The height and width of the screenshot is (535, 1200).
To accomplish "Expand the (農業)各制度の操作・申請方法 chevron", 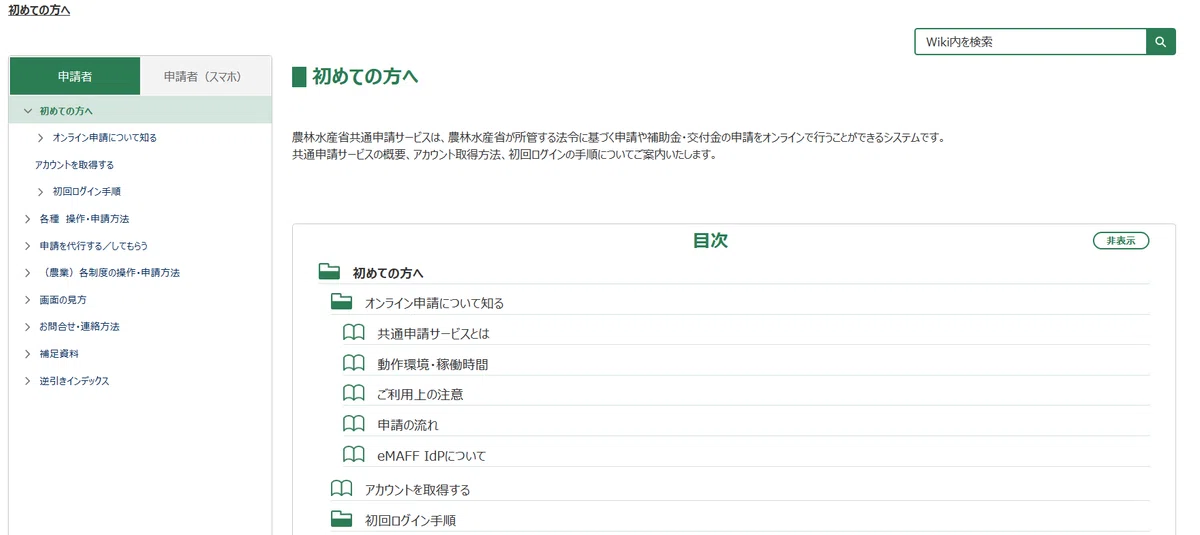I will tap(27, 272).
